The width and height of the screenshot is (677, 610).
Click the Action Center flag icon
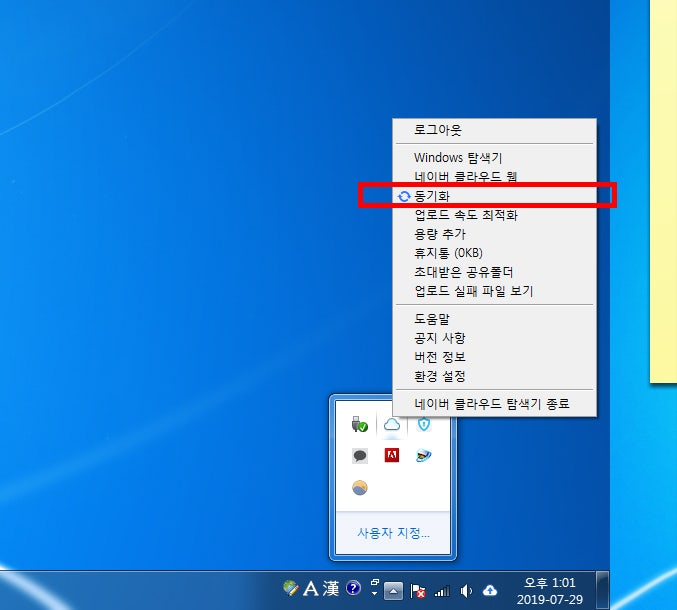pos(418,591)
